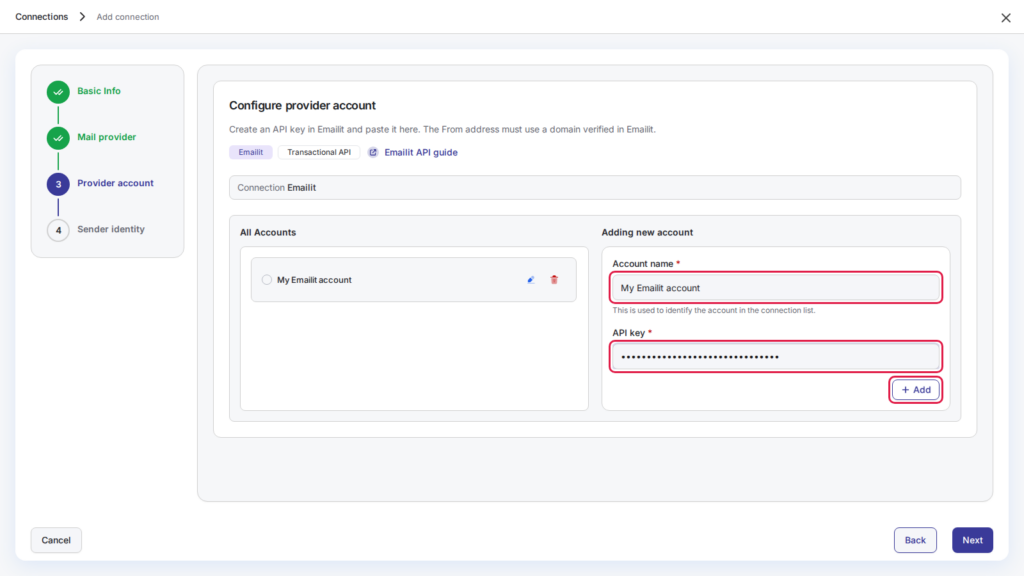
Task: Open external link icon beside Emailit API guide
Action: point(373,152)
